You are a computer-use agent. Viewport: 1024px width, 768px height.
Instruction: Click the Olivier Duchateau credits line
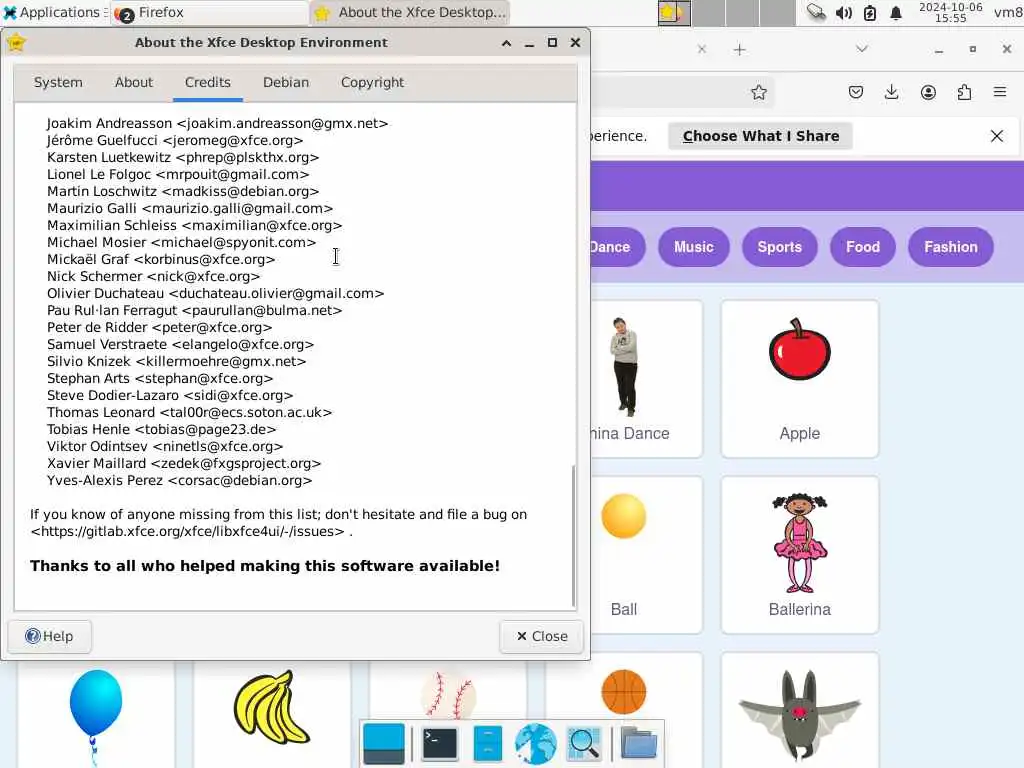pyautogui.click(x=216, y=293)
